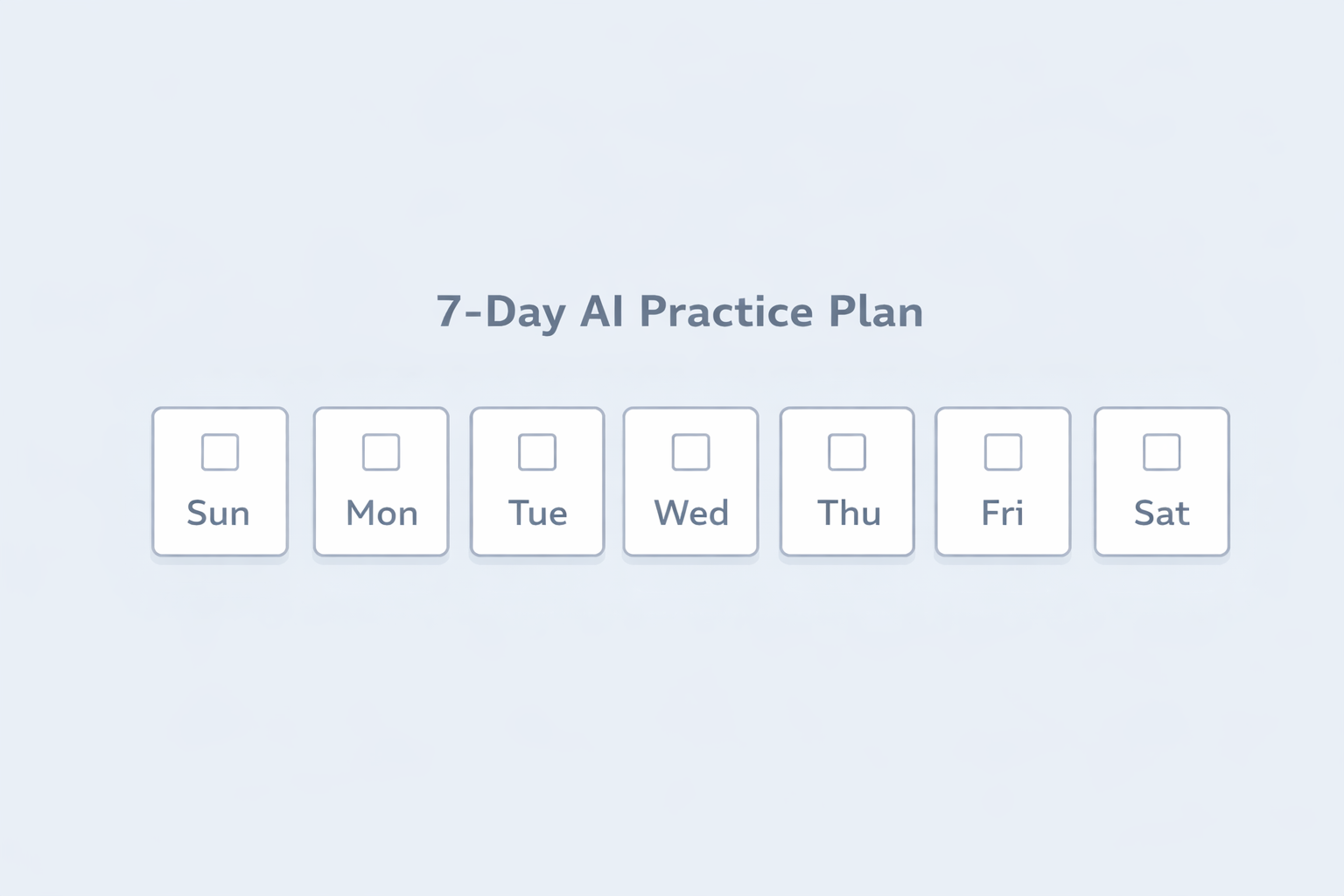Check the Monday practice checkbox
Image resolution: width=1344 pixels, height=896 pixels.
click(x=381, y=452)
